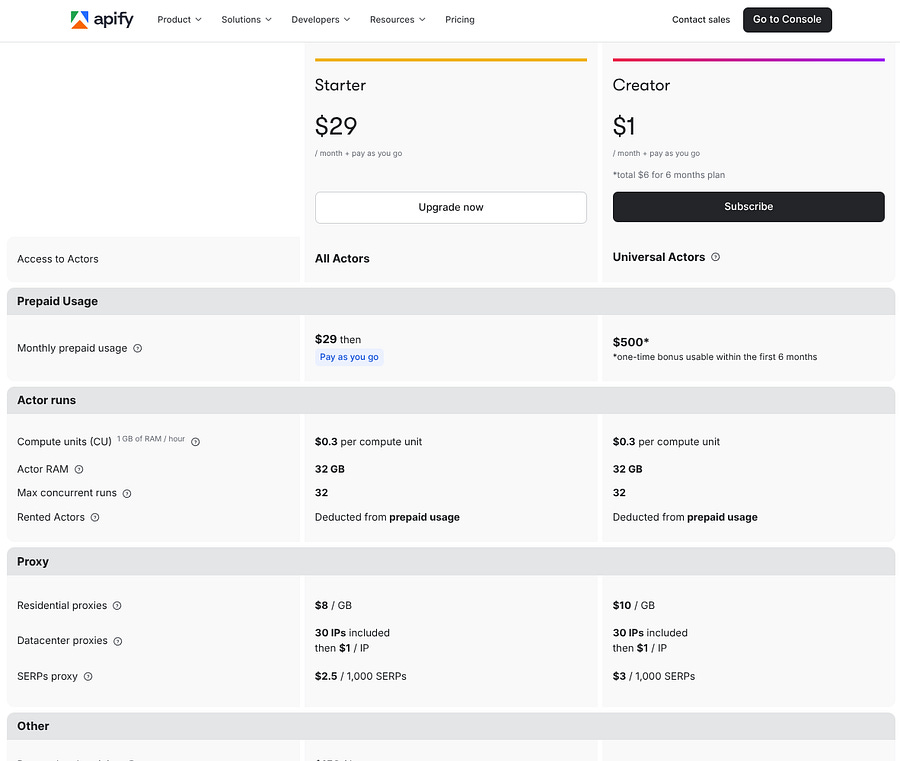Click the one-time bonus footnote text
The height and width of the screenshot is (761, 900).
coord(715,357)
